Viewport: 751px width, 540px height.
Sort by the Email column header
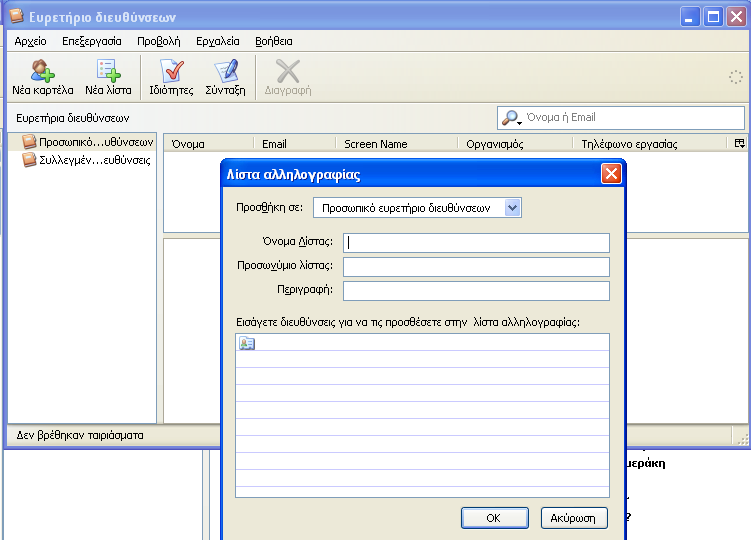click(294, 144)
